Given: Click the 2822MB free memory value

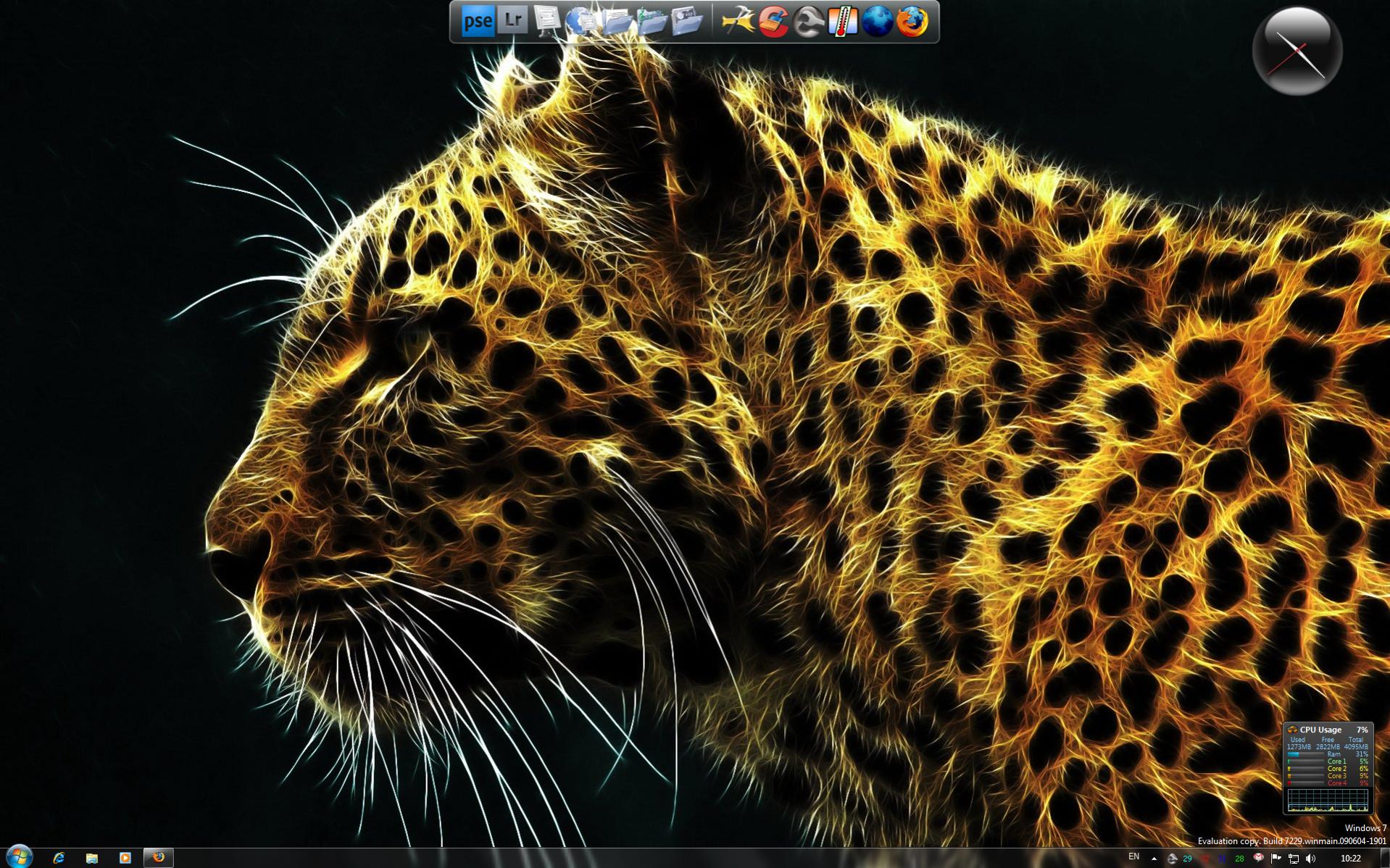Looking at the screenshot, I should [x=1328, y=747].
